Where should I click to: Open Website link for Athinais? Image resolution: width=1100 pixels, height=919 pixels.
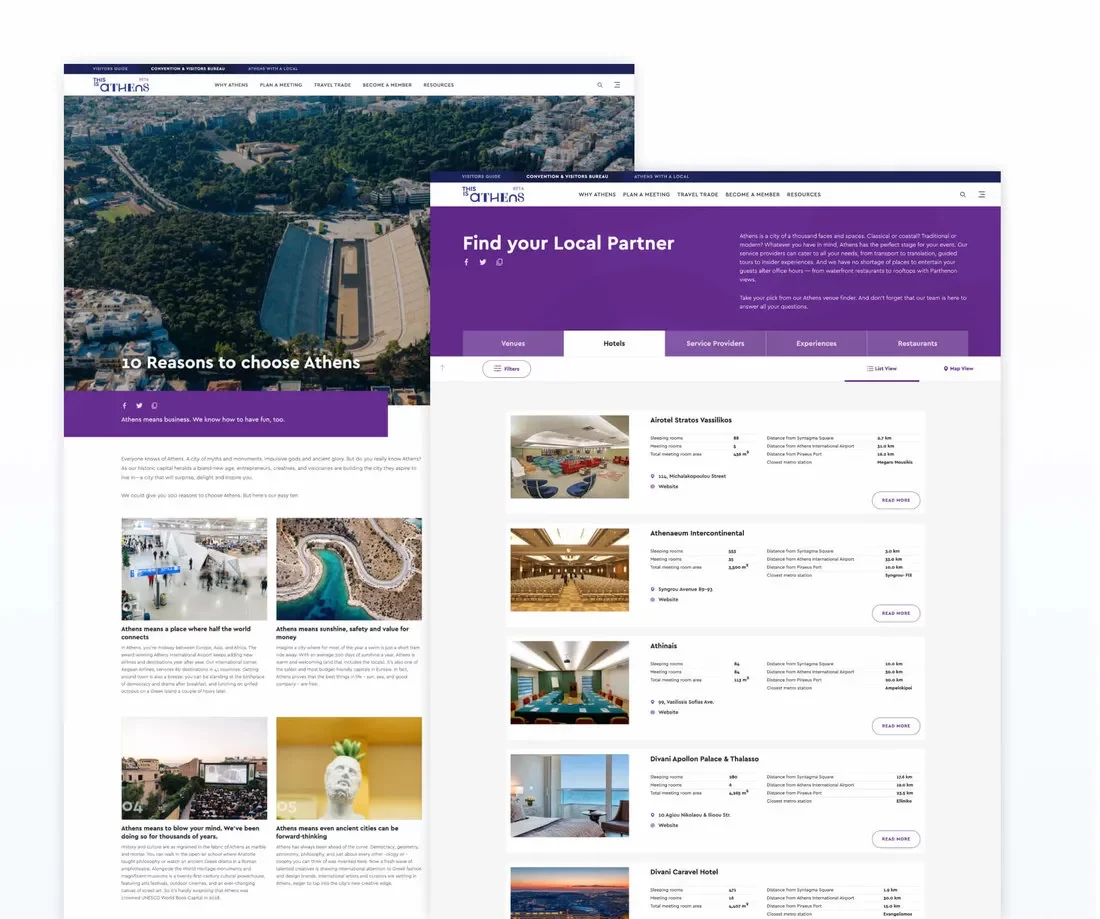(x=668, y=713)
